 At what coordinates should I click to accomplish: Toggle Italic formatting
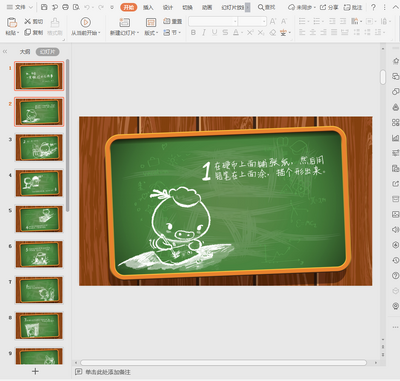pyautogui.click(x=204, y=33)
